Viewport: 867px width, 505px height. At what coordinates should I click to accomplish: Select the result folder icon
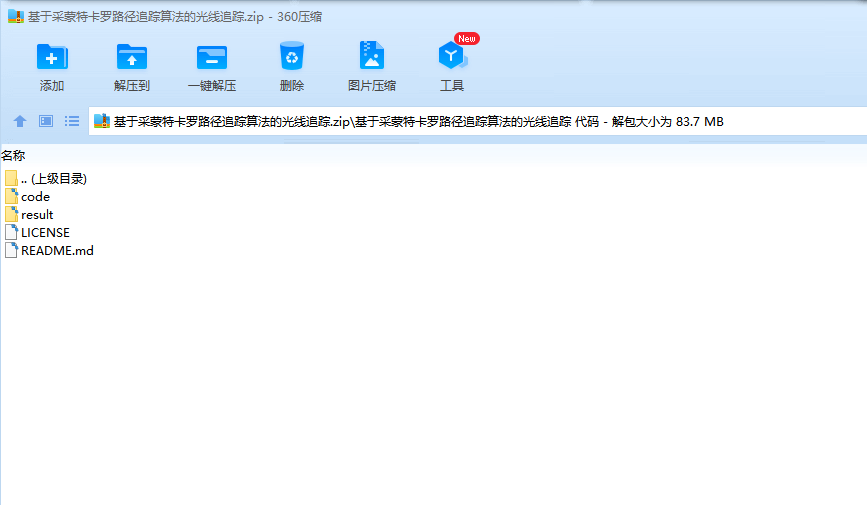click(11, 214)
